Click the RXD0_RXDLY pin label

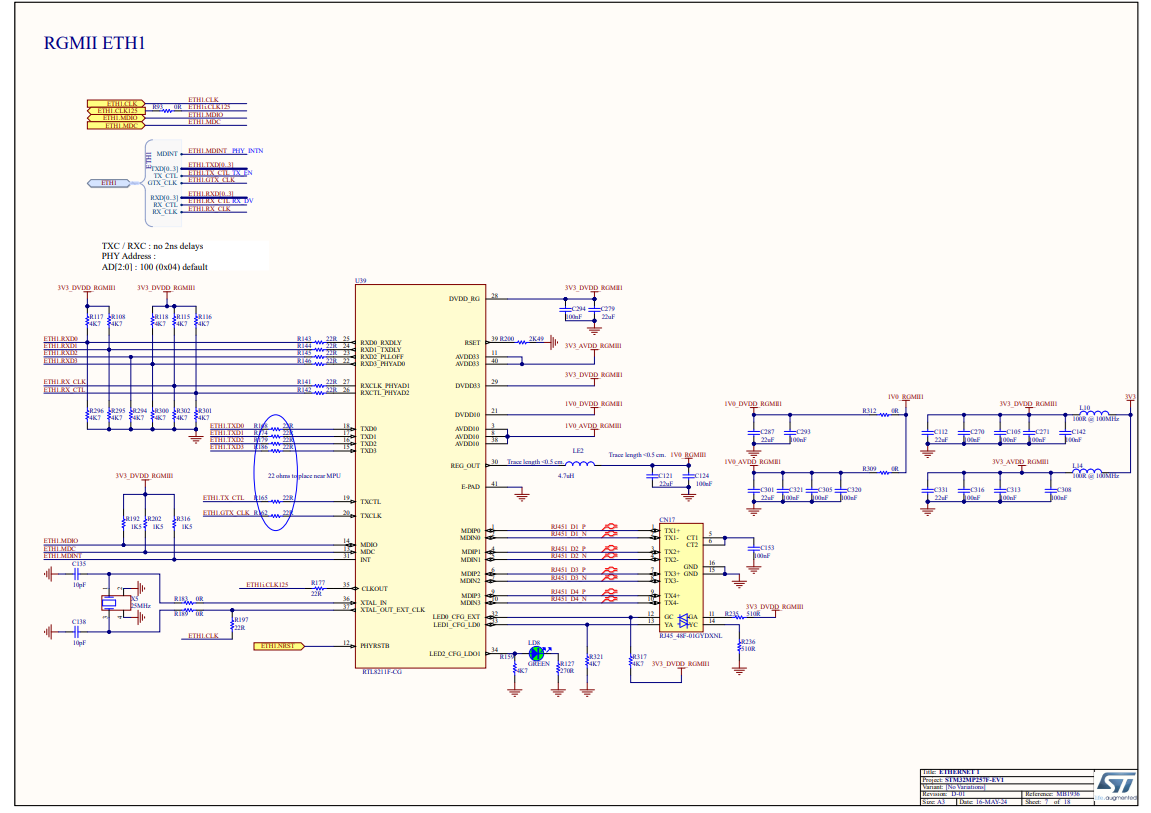[x=381, y=343]
